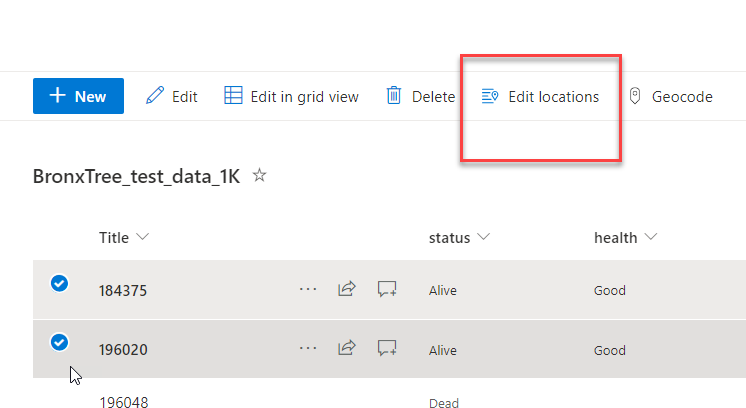Deselect row 196020 checkbox
746x408 pixels.
coord(59,343)
